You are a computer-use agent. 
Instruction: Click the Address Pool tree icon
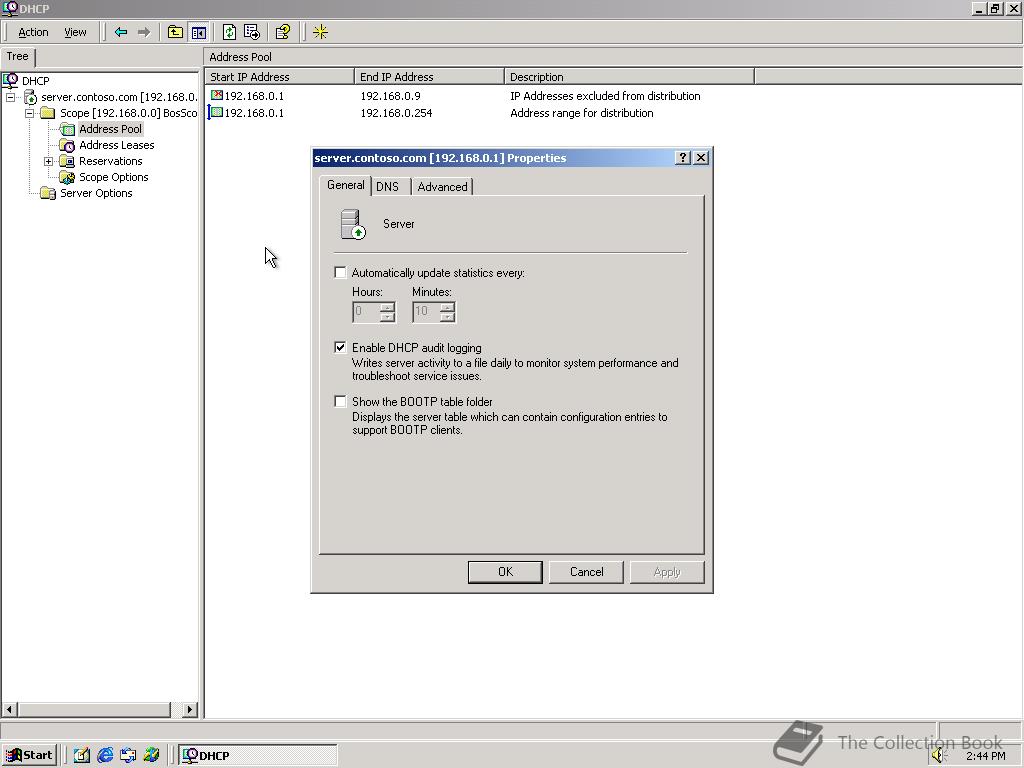click(x=67, y=129)
